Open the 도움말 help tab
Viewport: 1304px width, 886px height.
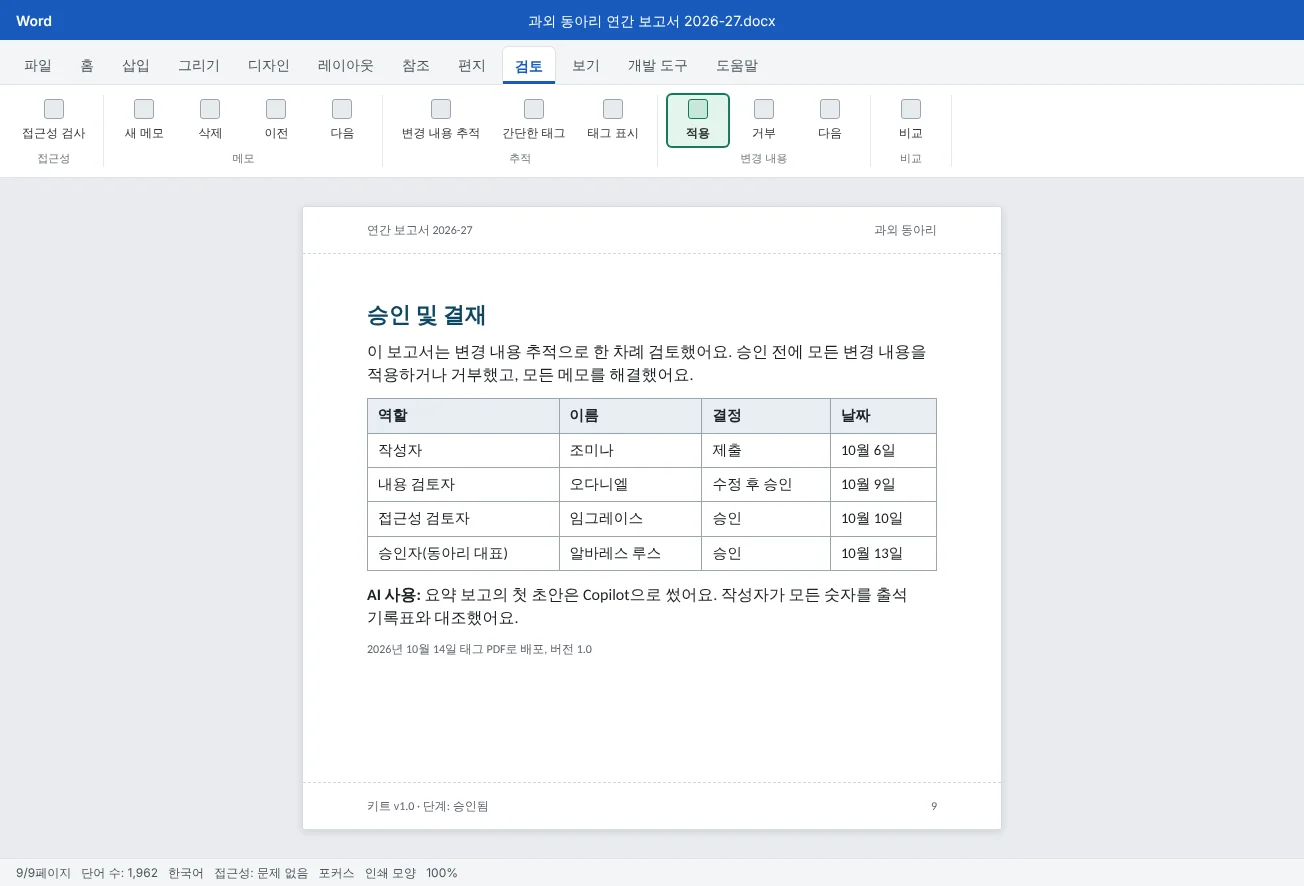737,66
